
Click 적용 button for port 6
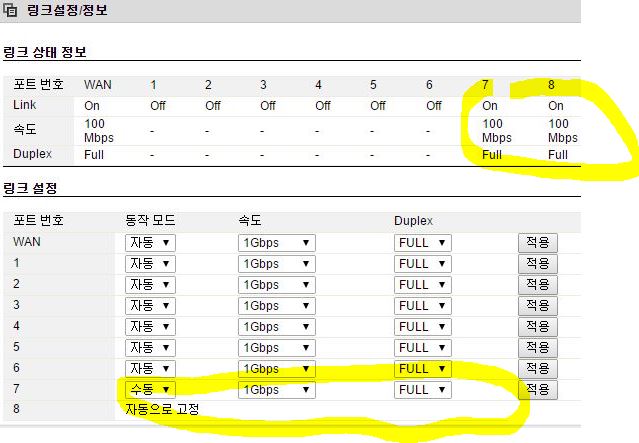[x=538, y=368]
